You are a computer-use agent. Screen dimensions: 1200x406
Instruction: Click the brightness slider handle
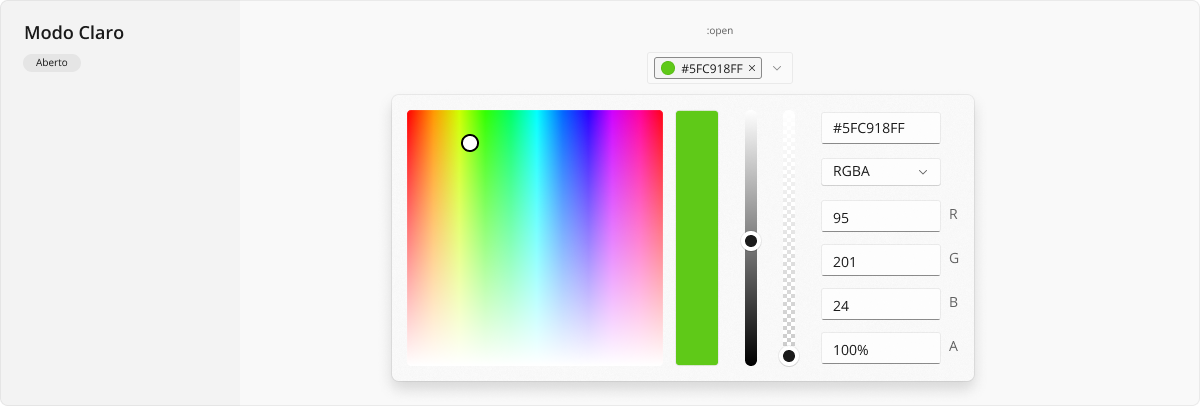pyautogui.click(x=751, y=241)
